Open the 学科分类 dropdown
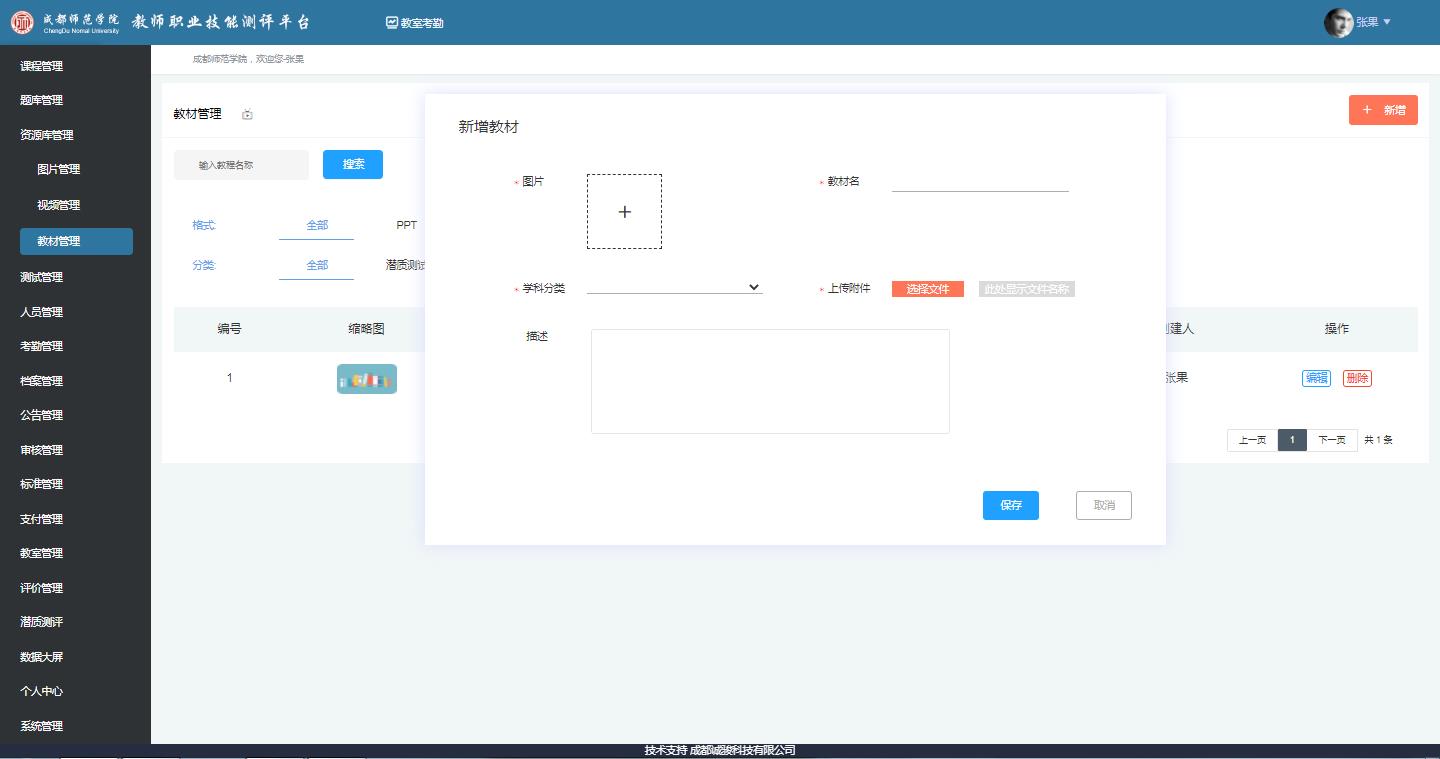This screenshot has width=1440, height=759. [675, 288]
